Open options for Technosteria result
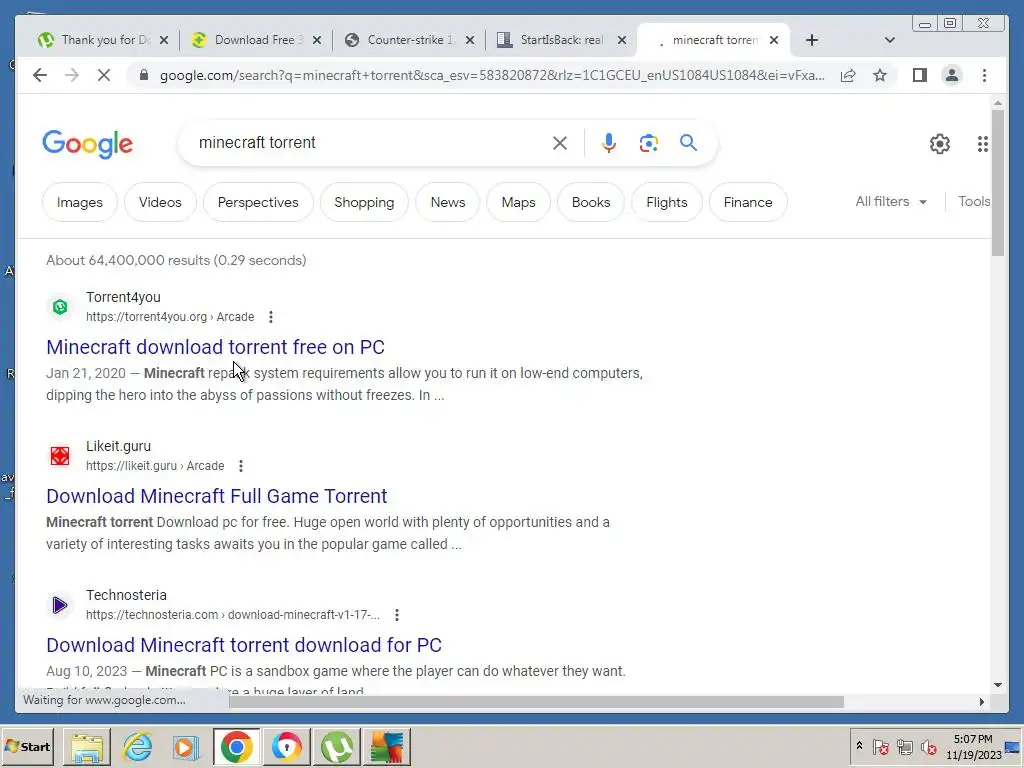Screen dimensions: 1024x768 [396, 615]
